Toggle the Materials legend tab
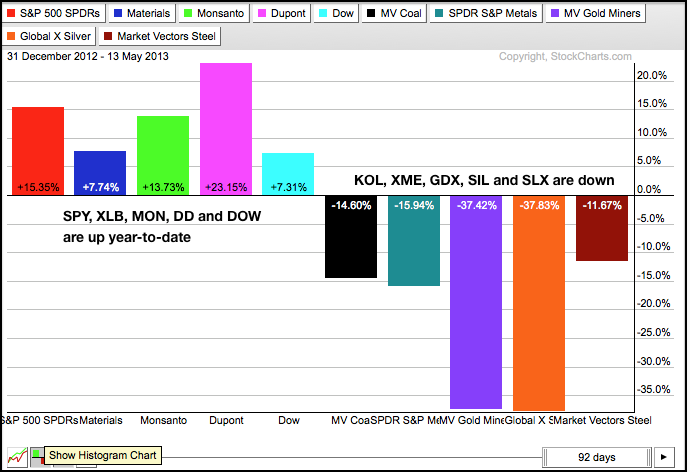 [x=142, y=13]
